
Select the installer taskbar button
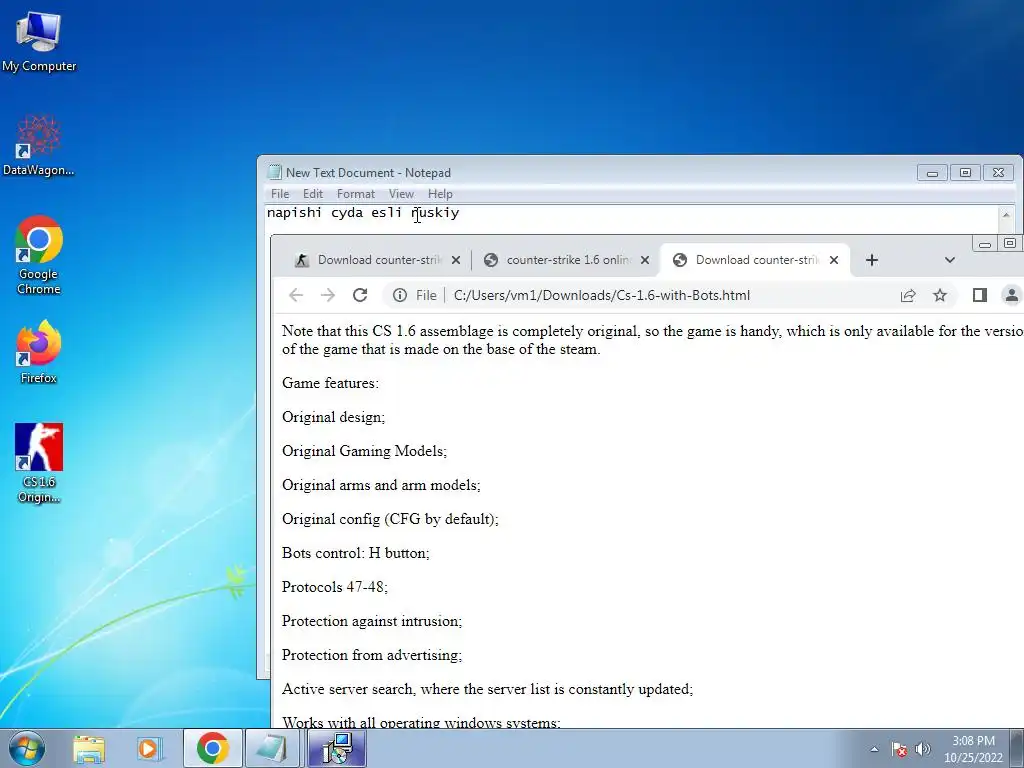(x=338, y=748)
